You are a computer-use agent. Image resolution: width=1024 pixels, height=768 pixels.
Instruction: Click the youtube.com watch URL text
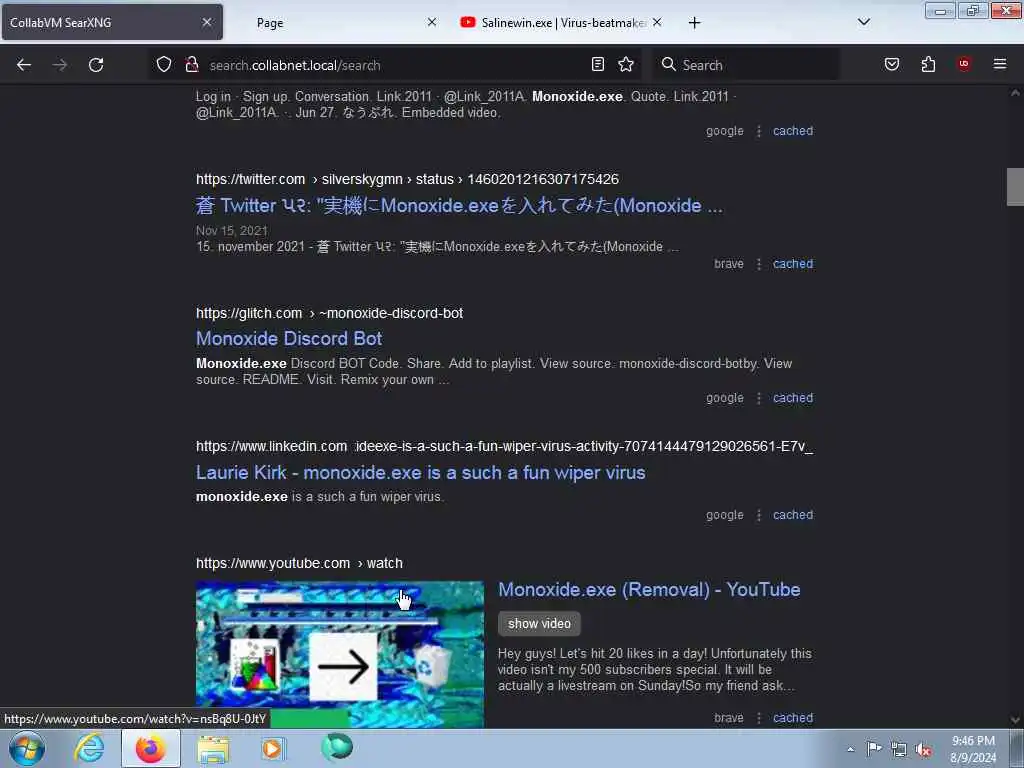(299, 563)
